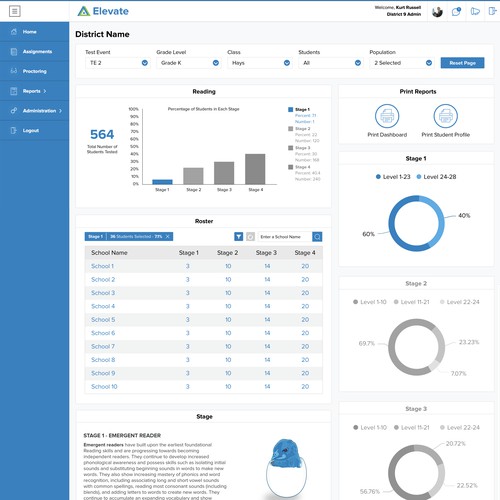500x500 pixels.
Task: Open the Test Event dropdown
Action: [x=118, y=63]
